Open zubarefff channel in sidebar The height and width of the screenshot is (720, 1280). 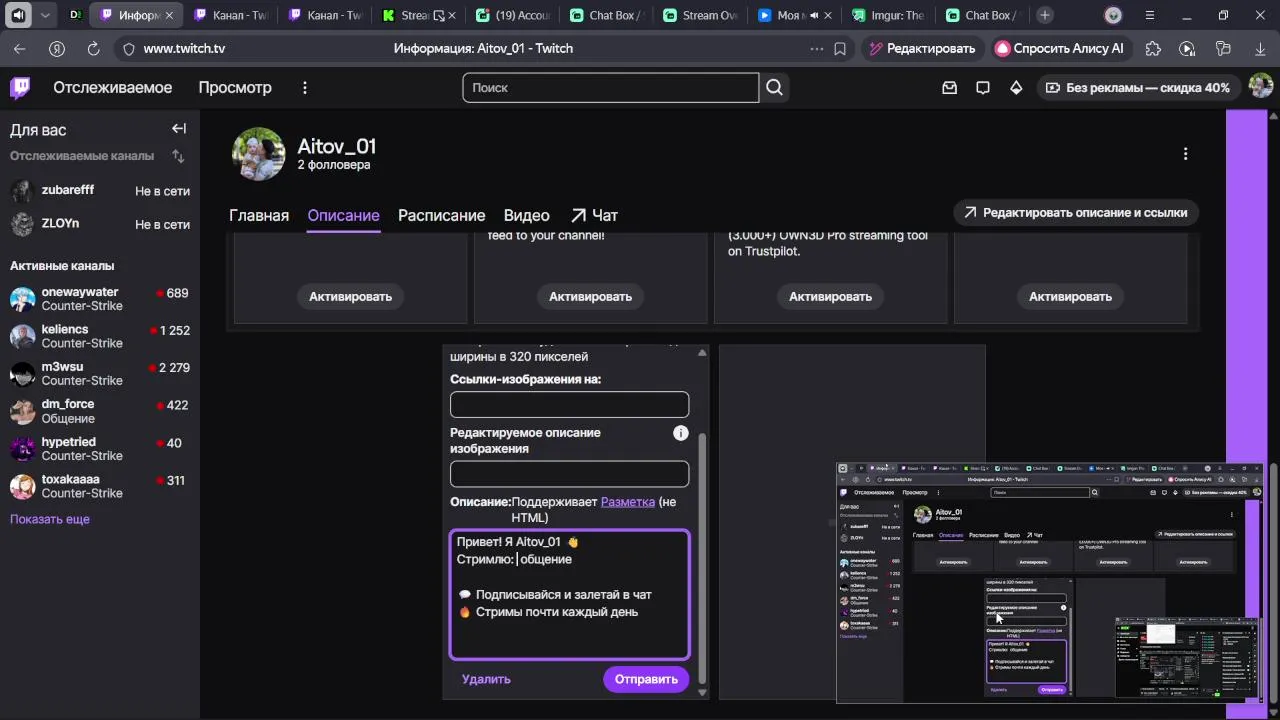(100, 191)
